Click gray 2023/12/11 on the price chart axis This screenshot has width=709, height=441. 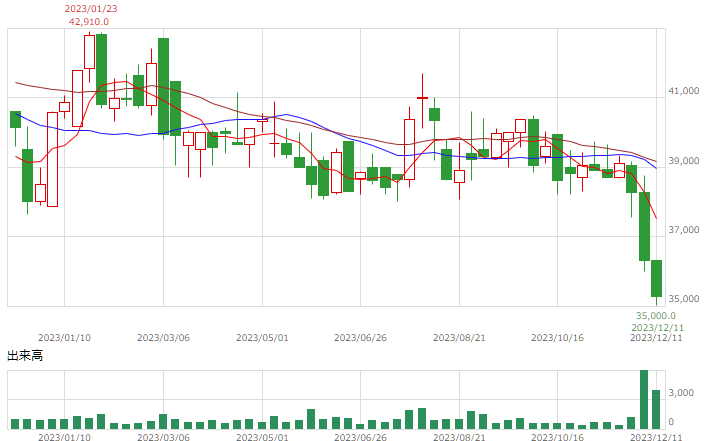click(656, 338)
